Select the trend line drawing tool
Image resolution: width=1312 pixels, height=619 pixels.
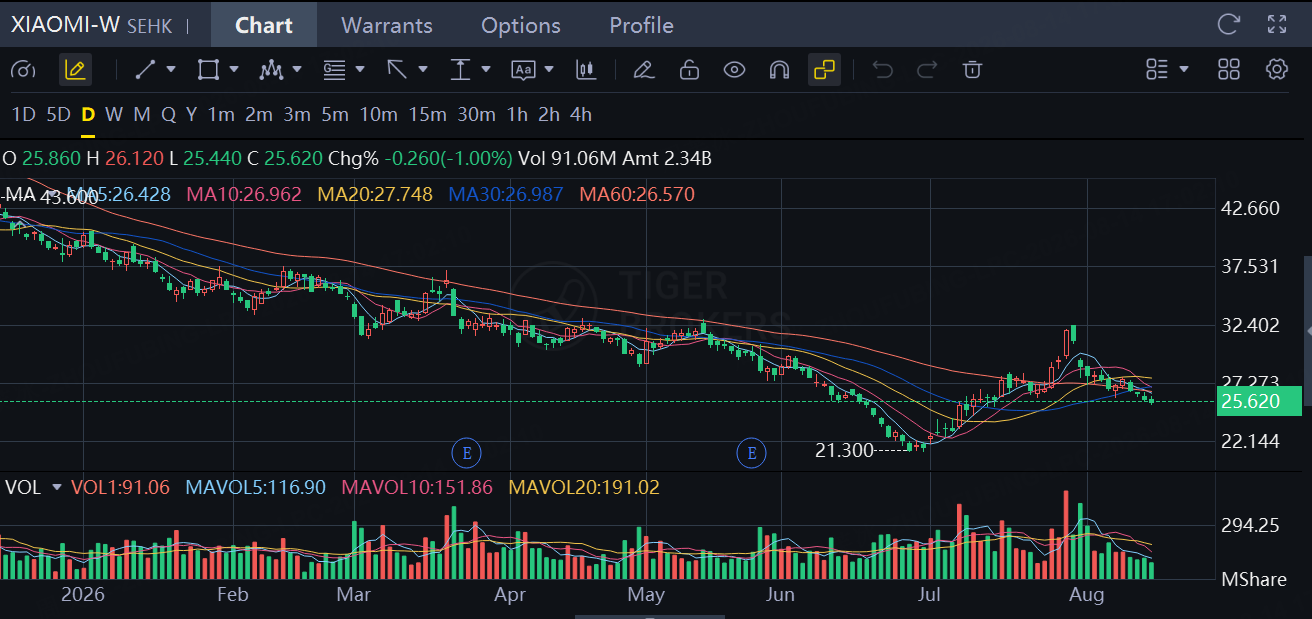pyautogui.click(x=146, y=70)
